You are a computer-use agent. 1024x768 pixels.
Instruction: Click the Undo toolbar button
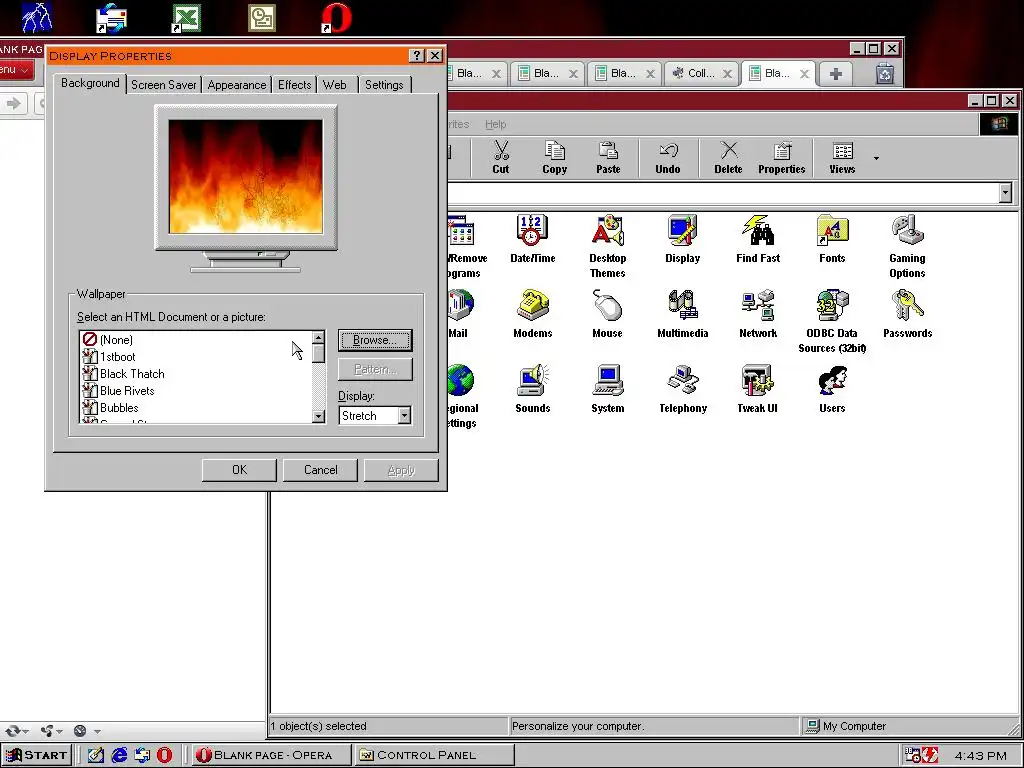pyautogui.click(x=667, y=158)
